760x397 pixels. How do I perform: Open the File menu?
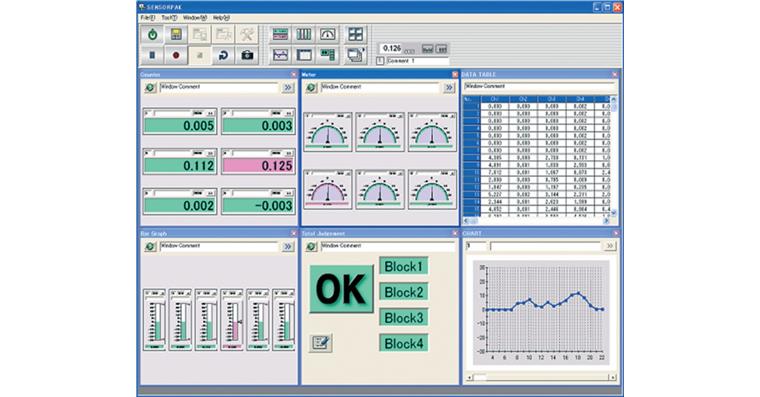147,17
